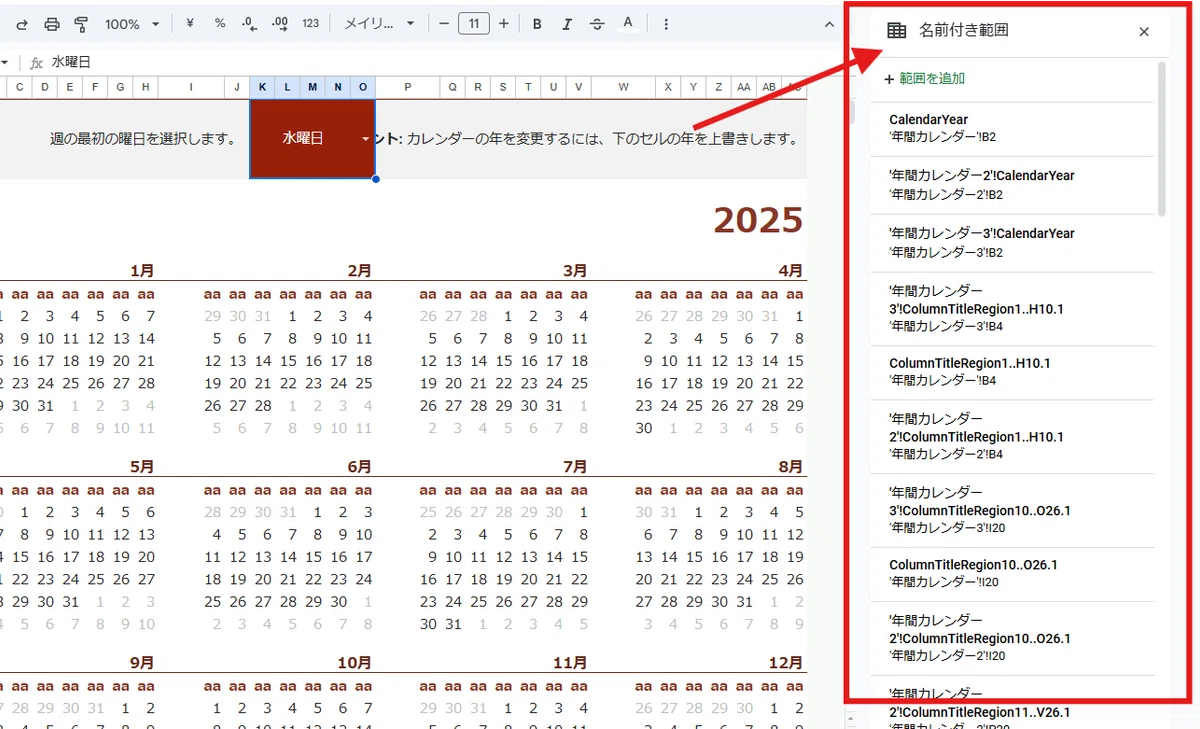This screenshot has width=1200, height=729.
Task: Select 年間カレンダー2'!ColumnTitleRegion10..O26.1 range
Action: tap(1012, 639)
